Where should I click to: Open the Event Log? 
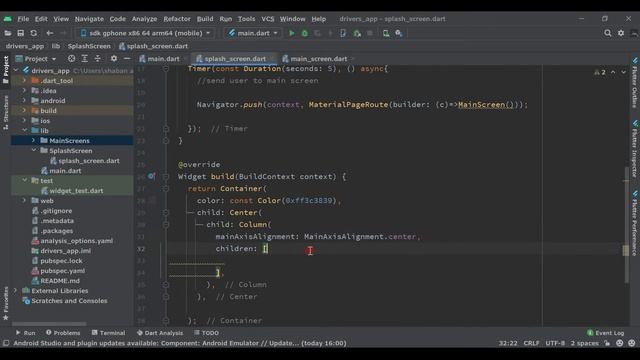pos(605,333)
